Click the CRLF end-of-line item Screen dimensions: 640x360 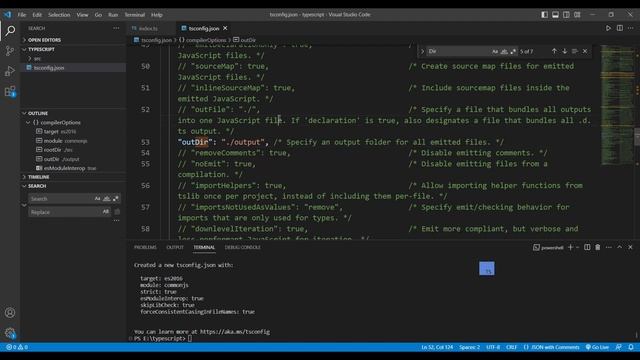coord(511,347)
